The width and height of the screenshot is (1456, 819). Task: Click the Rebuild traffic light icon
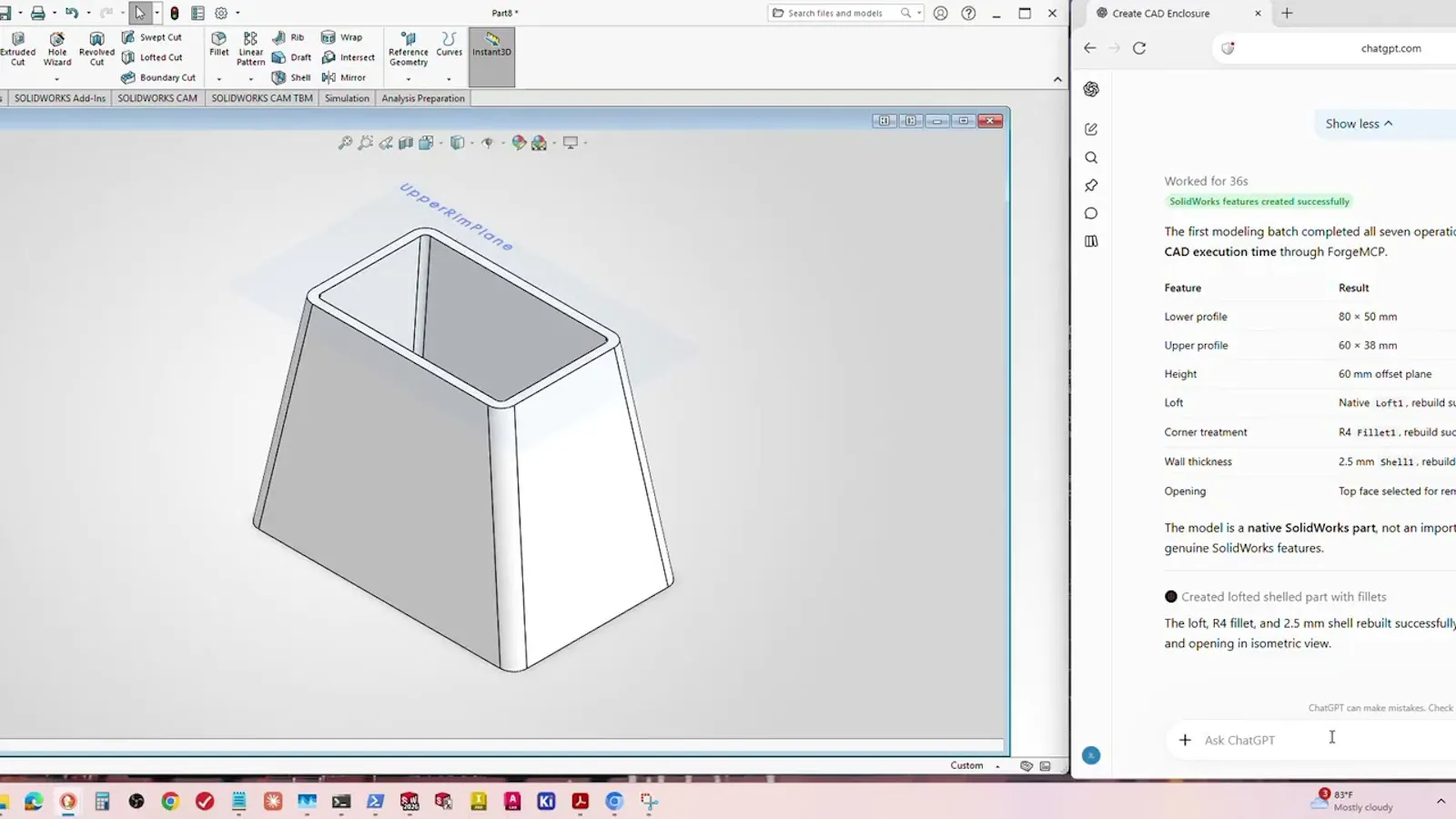175,13
